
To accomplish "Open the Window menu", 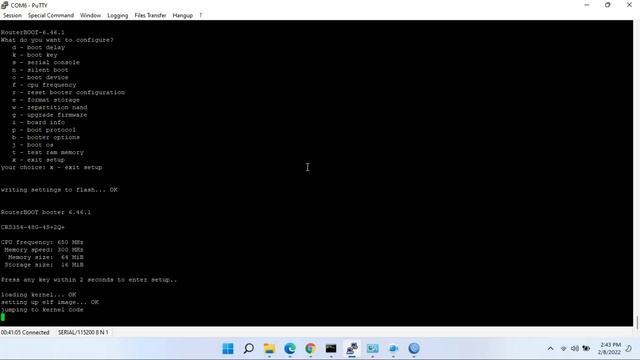I will pyautogui.click(x=90, y=16).
